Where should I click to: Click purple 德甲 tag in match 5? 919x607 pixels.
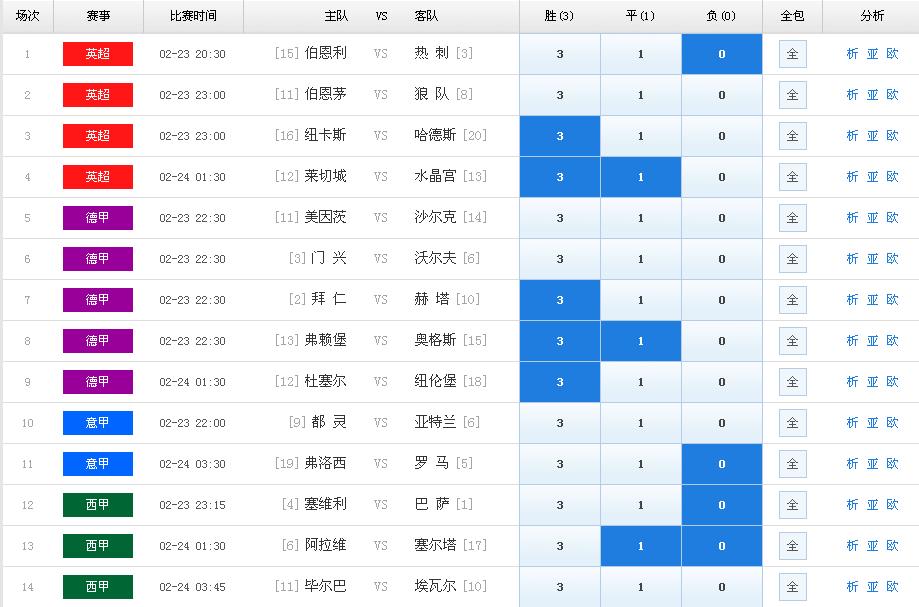(98, 218)
